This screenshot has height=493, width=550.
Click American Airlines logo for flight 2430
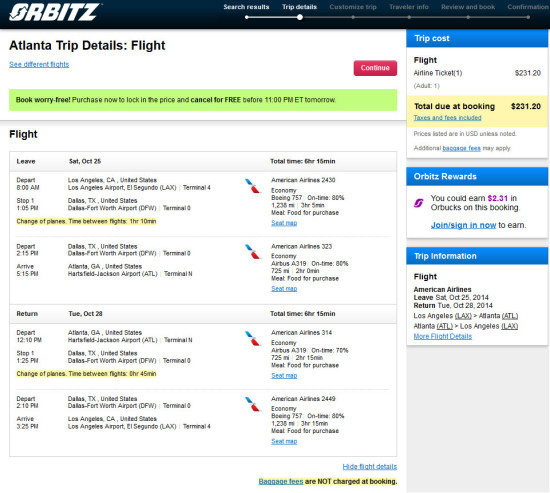(x=253, y=186)
